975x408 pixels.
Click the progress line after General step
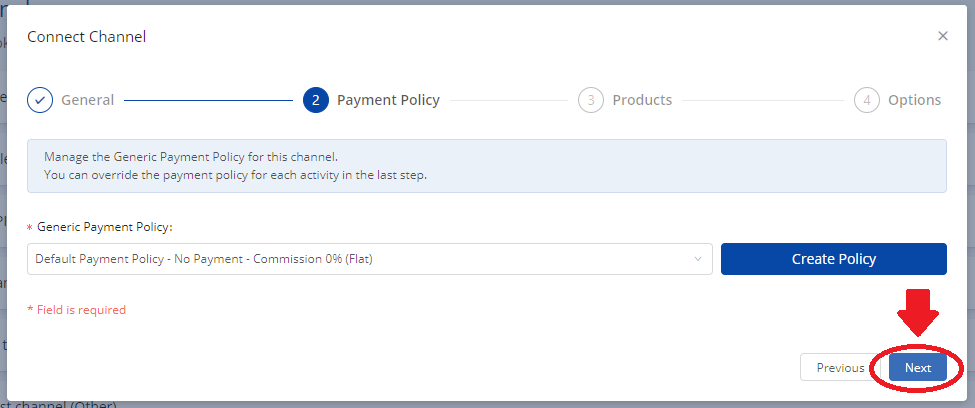tap(208, 100)
